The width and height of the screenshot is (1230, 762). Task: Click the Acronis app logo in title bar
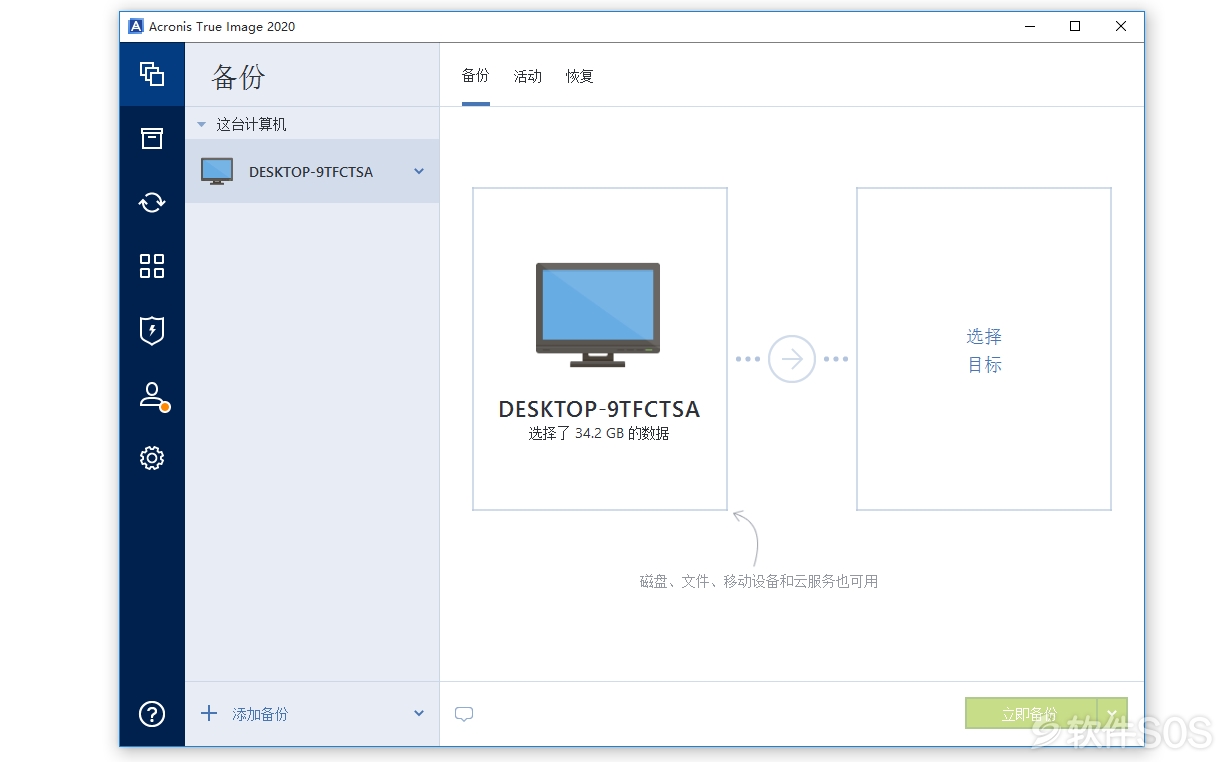(136, 26)
